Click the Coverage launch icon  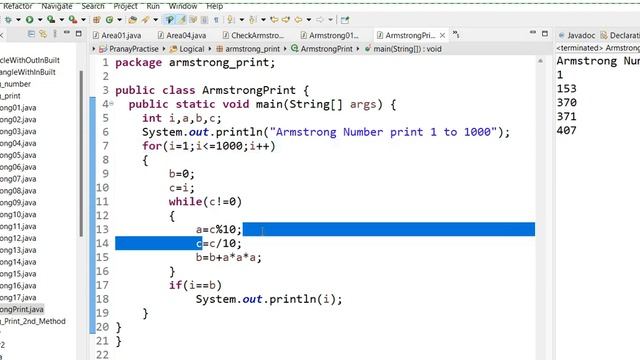51,20
